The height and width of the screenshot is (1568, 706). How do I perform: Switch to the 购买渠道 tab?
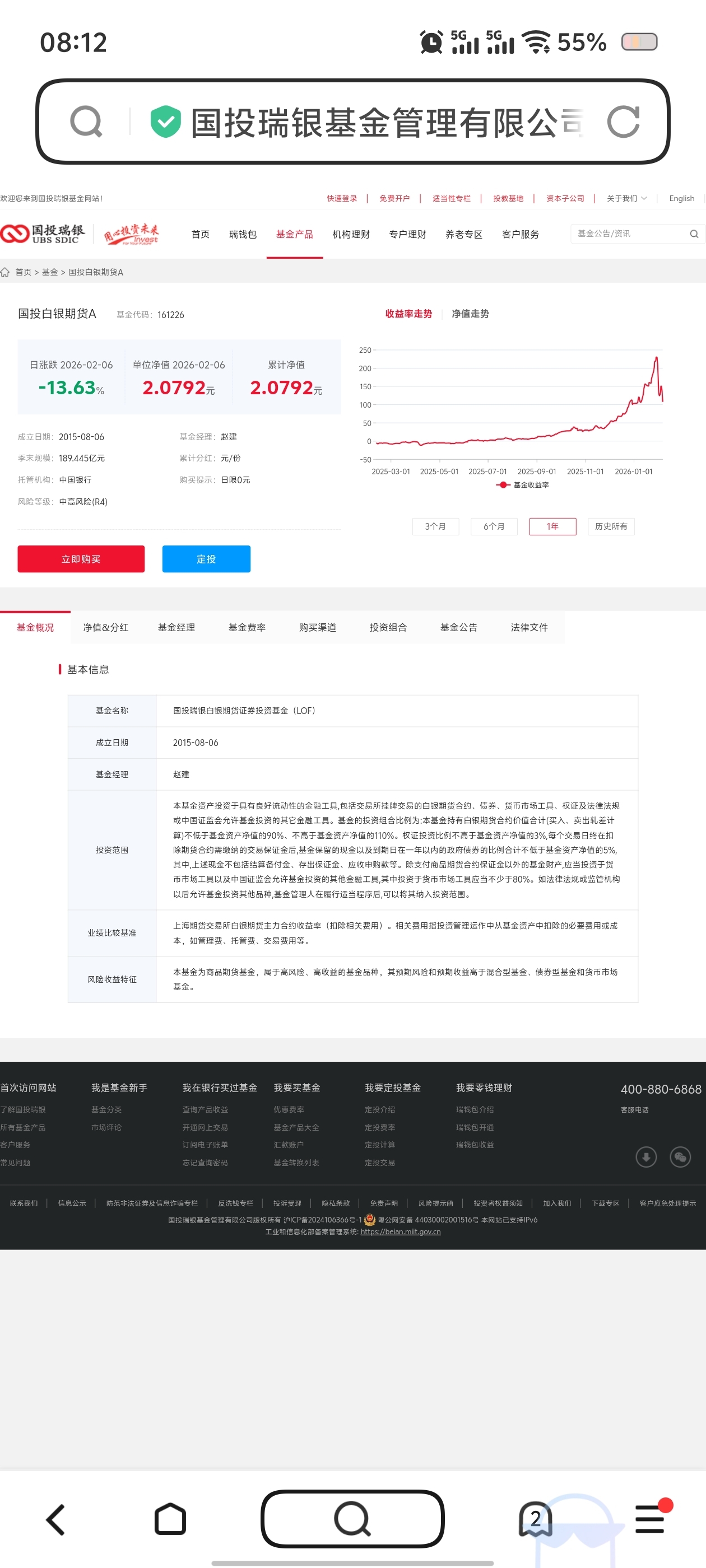[x=318, y=628]
